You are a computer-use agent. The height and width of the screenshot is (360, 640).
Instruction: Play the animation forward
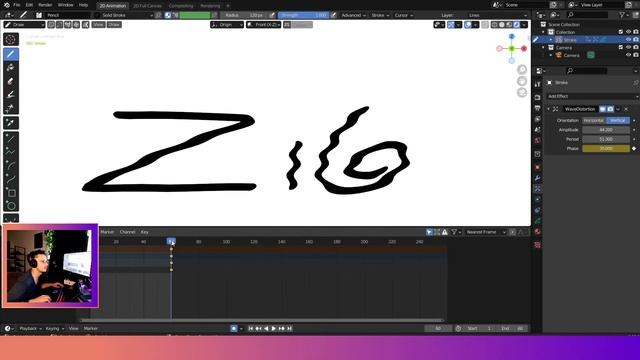click(x=274, y=328)
